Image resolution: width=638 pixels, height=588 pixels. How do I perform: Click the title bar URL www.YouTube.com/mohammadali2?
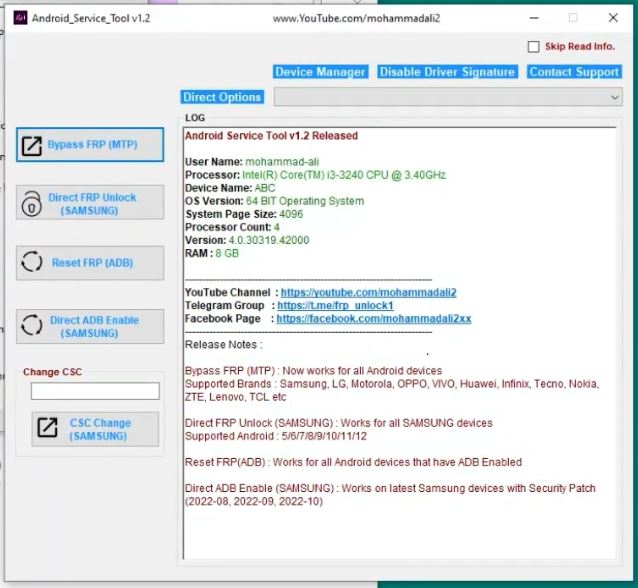[x=356, y=18]
